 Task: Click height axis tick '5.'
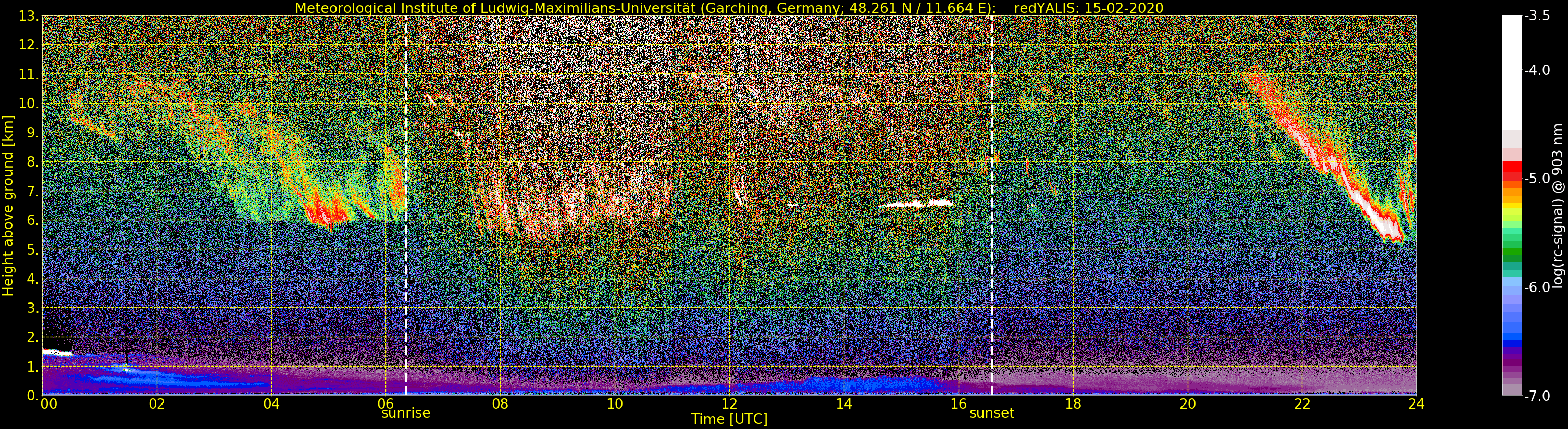click(x=32, y=249)
